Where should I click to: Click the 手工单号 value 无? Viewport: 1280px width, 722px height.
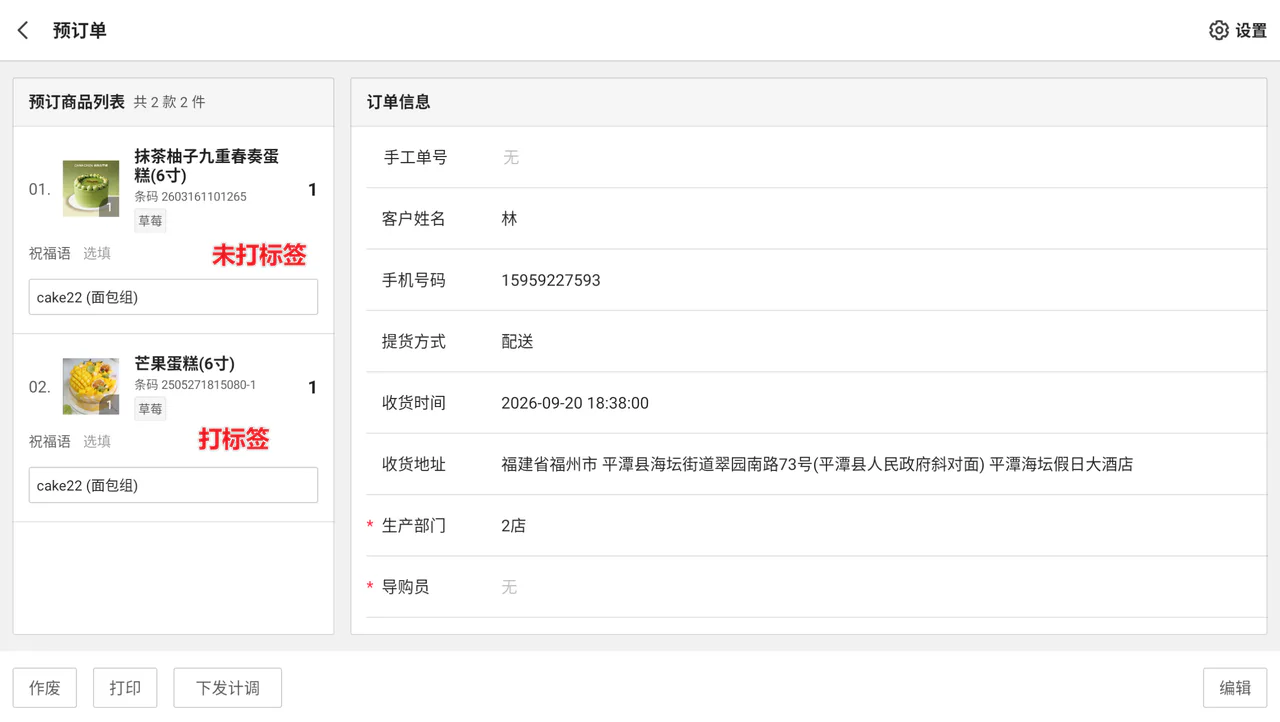[511, 158]
